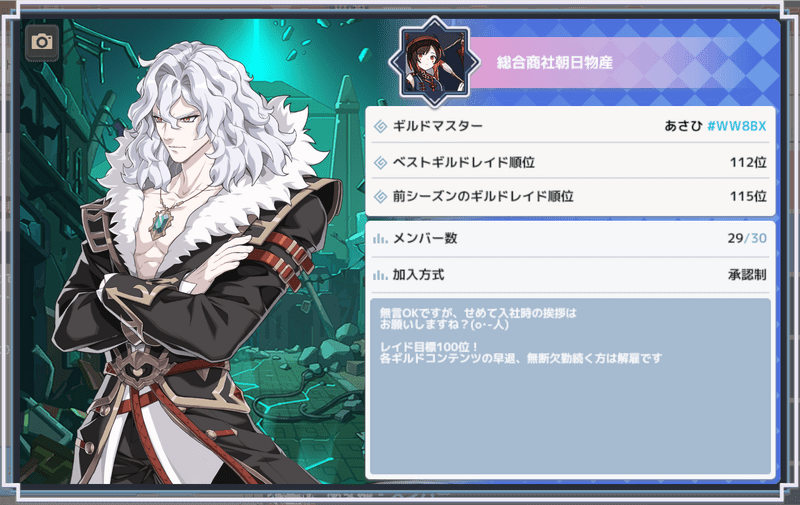Click the ベストギルドレイド順位 diamond icon

[x=381, y=163]
